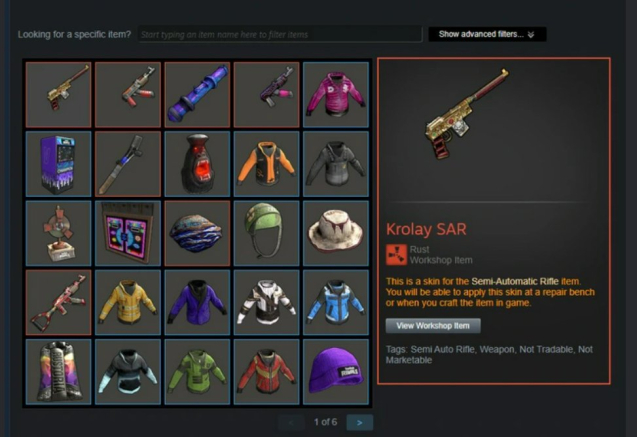The height and width of the screenshot is (437, 637).
Task: Select the yellow hazard jacket item
Action: pos(128,303)
